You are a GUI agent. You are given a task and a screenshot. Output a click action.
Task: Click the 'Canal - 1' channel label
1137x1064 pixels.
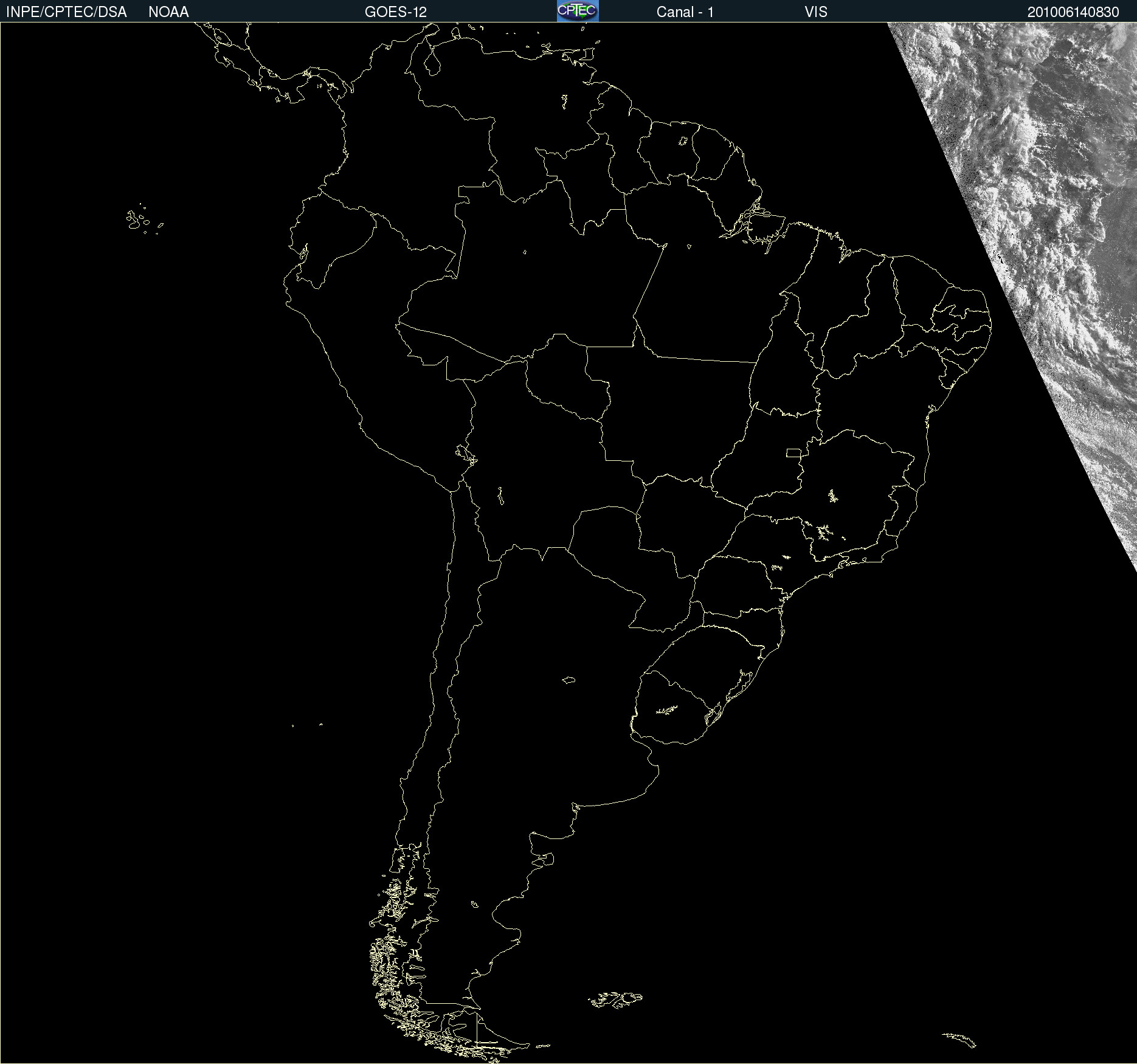click(685, 12)
